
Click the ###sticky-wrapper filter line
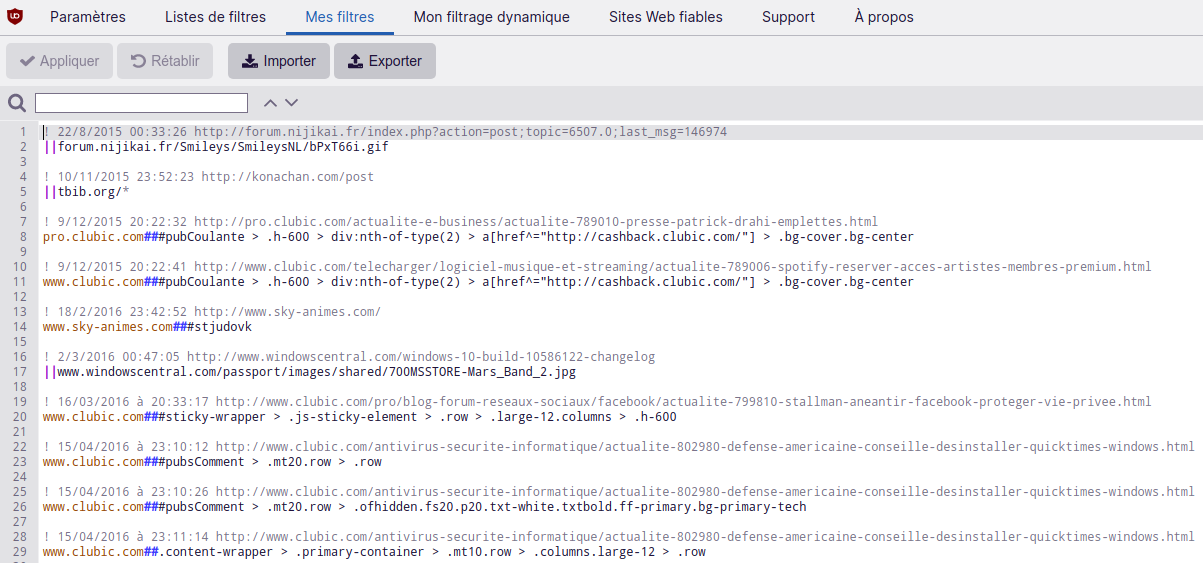point(360,417)
